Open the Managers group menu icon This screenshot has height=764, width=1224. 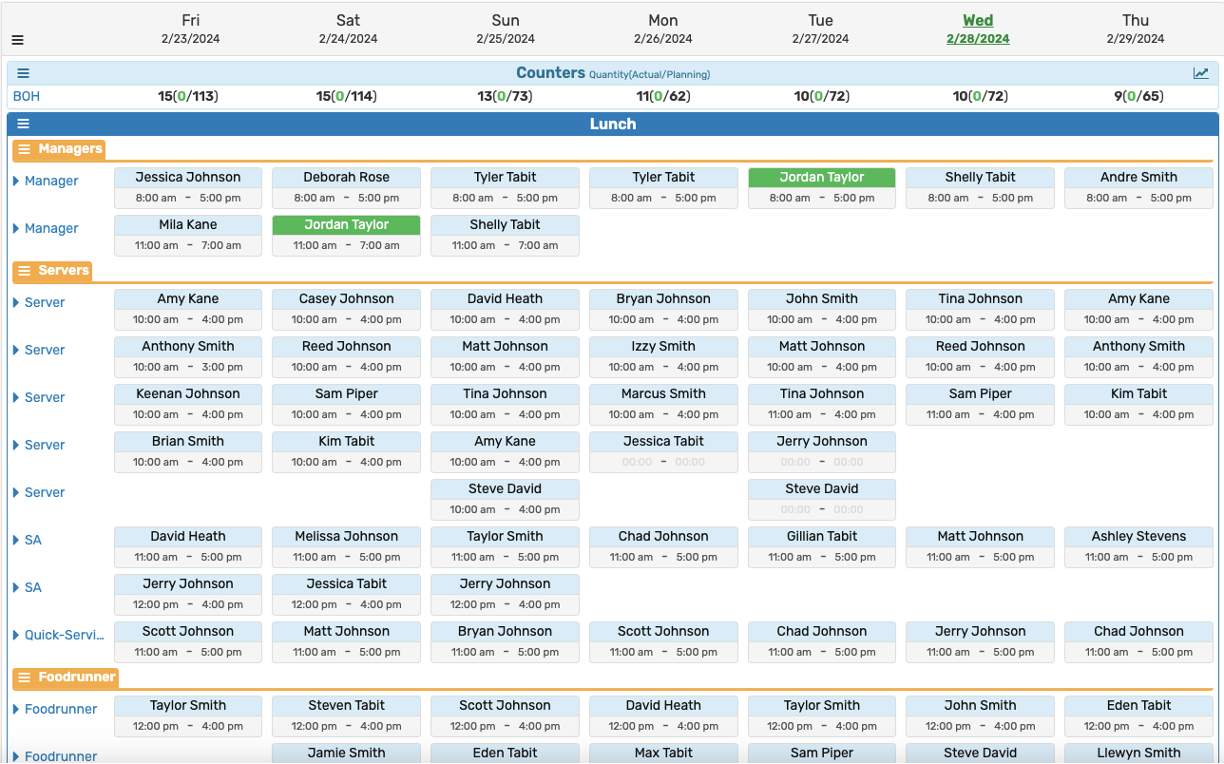(25, 149)
